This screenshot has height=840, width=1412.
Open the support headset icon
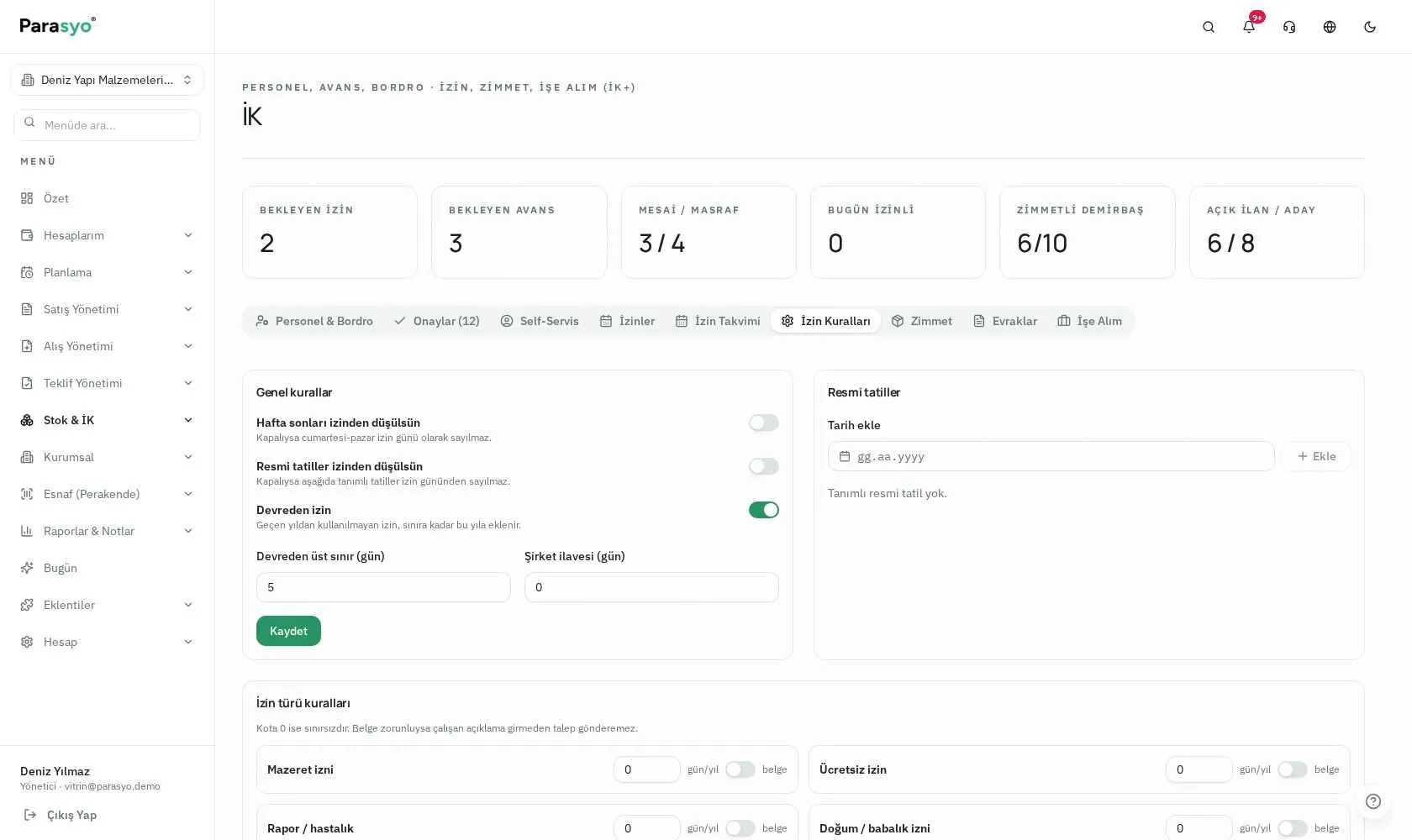1289,27
